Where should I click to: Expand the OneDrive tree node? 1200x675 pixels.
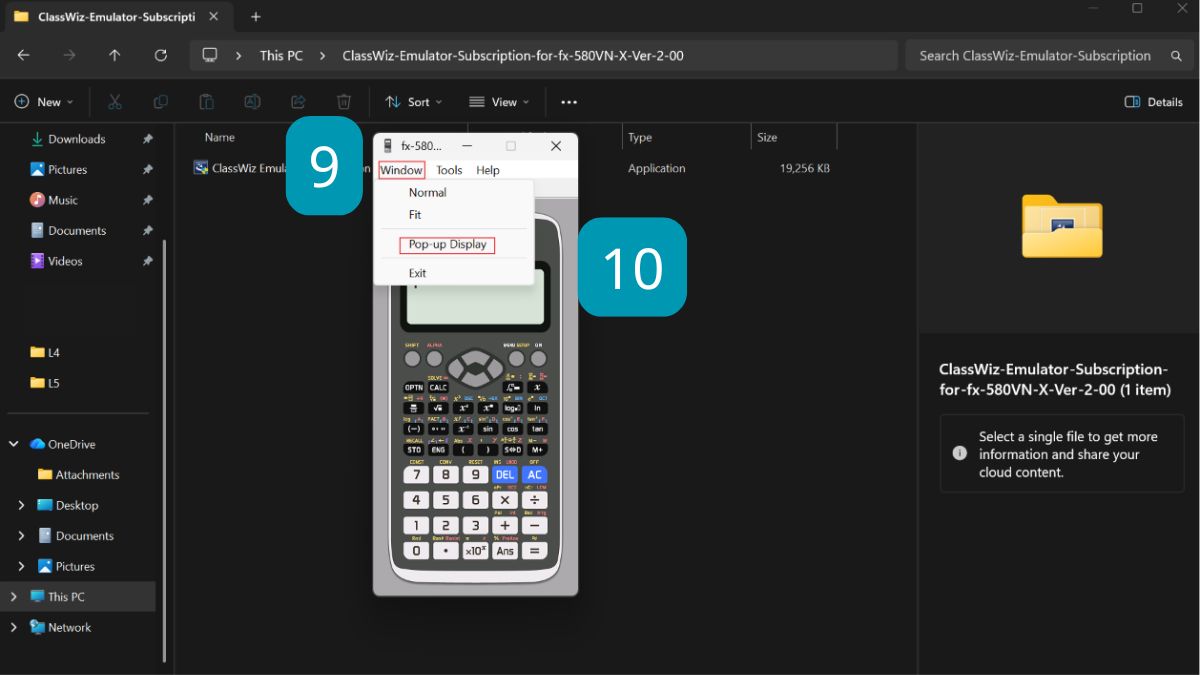(x=13, y=444)
